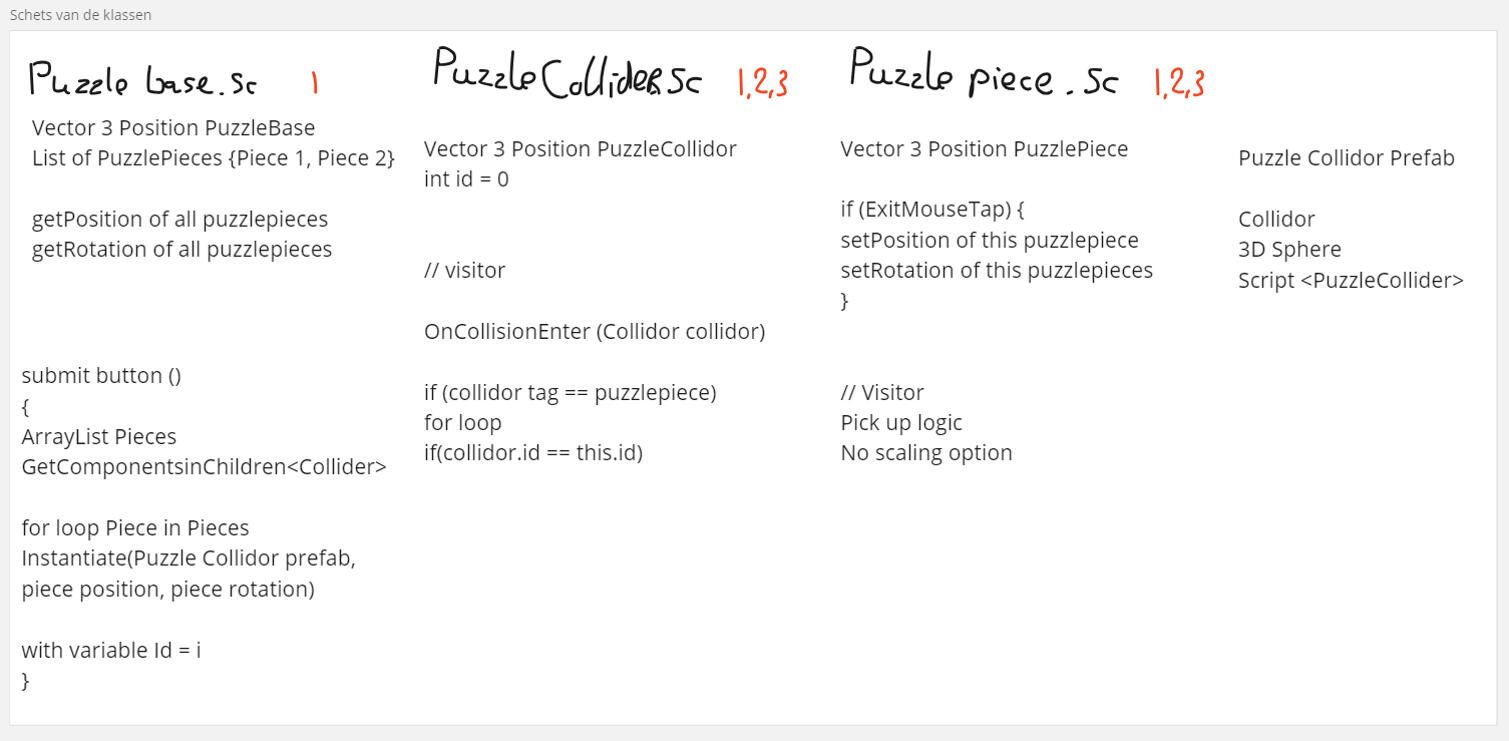Viewport: 1509px width, 741px height.
Task: Click the "Schets van de klassen" title label
Action: tap(81, 16)
